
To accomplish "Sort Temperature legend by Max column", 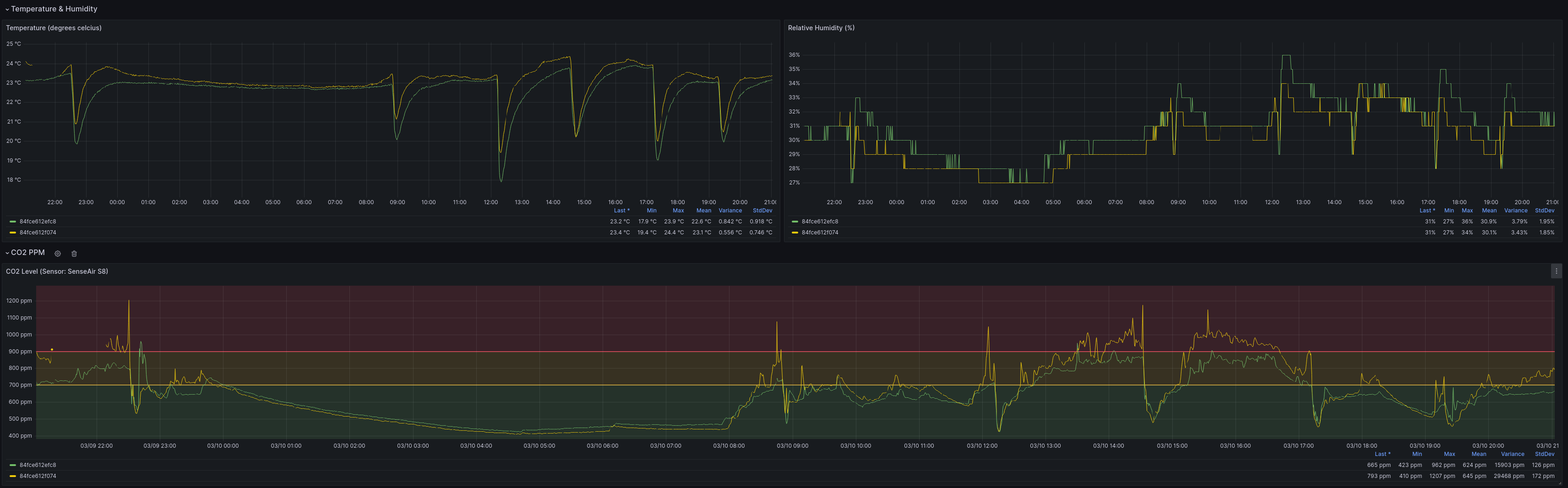I will (x=678, y=211).
